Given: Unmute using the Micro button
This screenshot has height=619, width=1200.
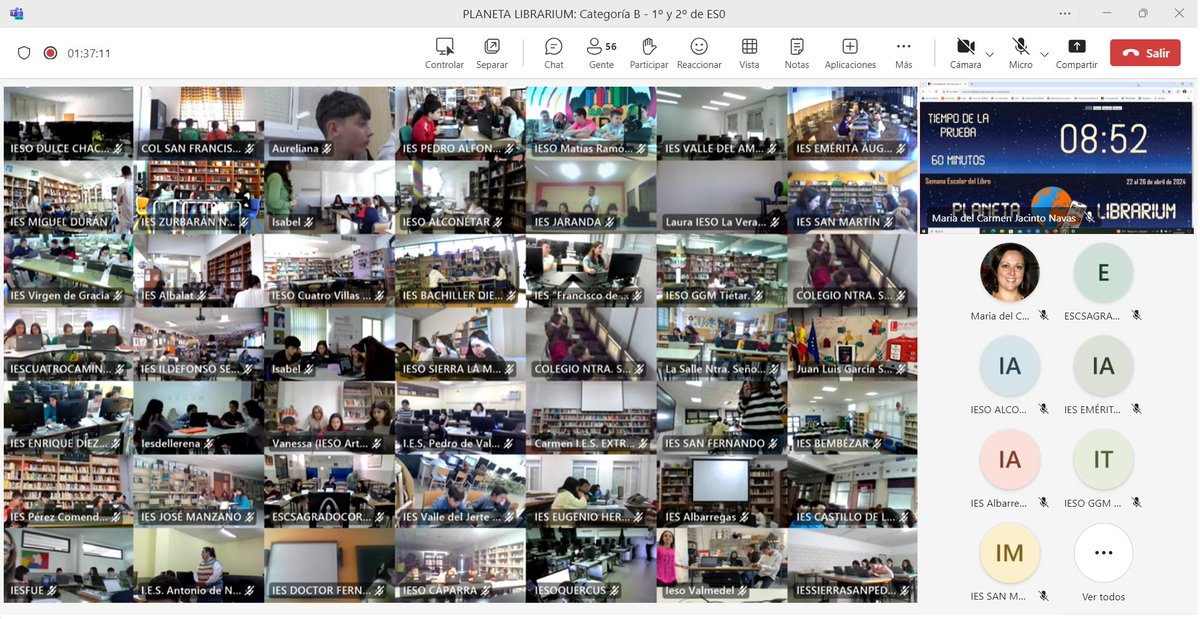Looking at the screenshot, I should 1020,53.
